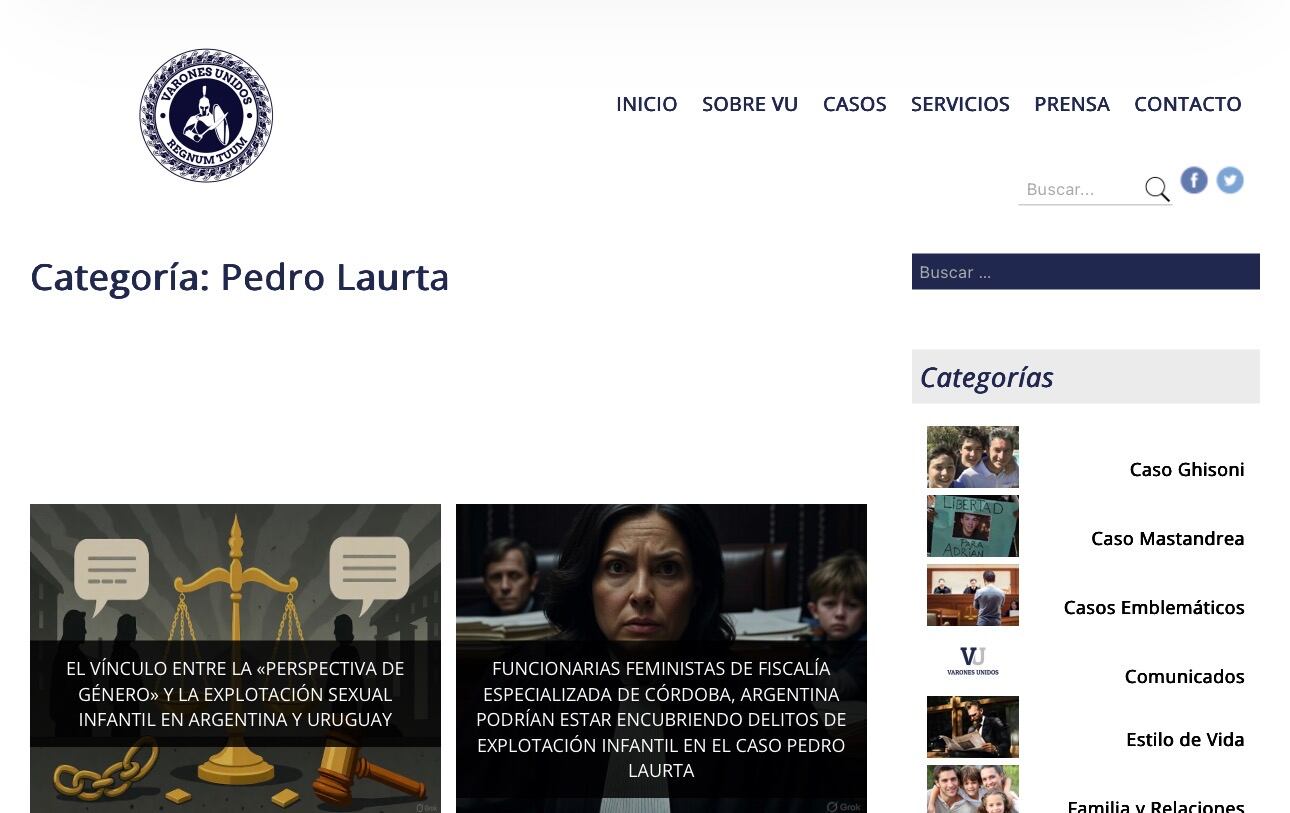Viewport: 1290px width, 813px height.
Task: Open the INICIO menu item
Action: [x=646, y=104]
